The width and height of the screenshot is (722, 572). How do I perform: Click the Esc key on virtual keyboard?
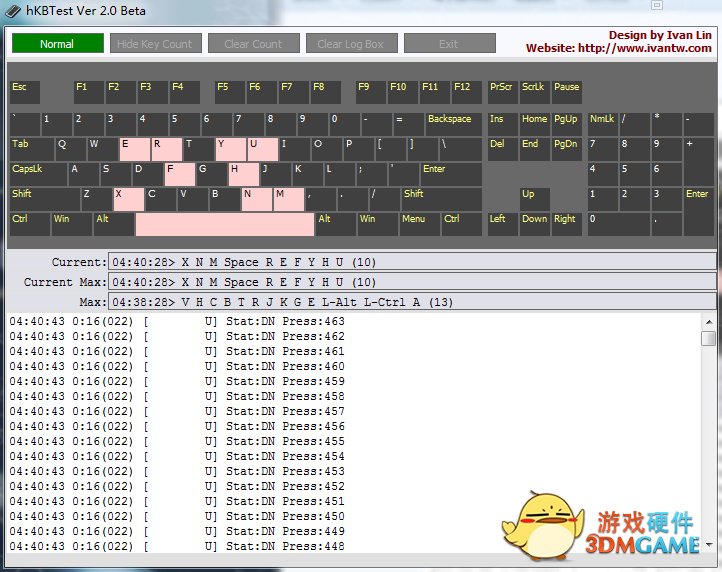25,92
